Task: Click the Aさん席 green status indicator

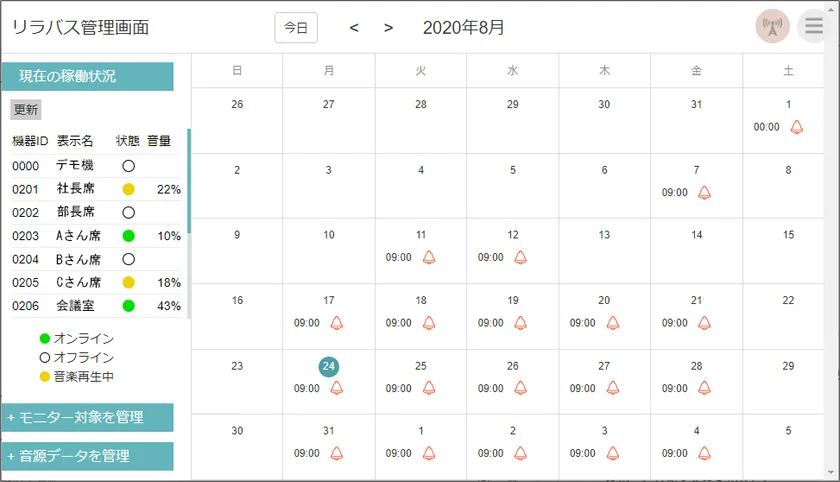Action: (x=128, y=236)
